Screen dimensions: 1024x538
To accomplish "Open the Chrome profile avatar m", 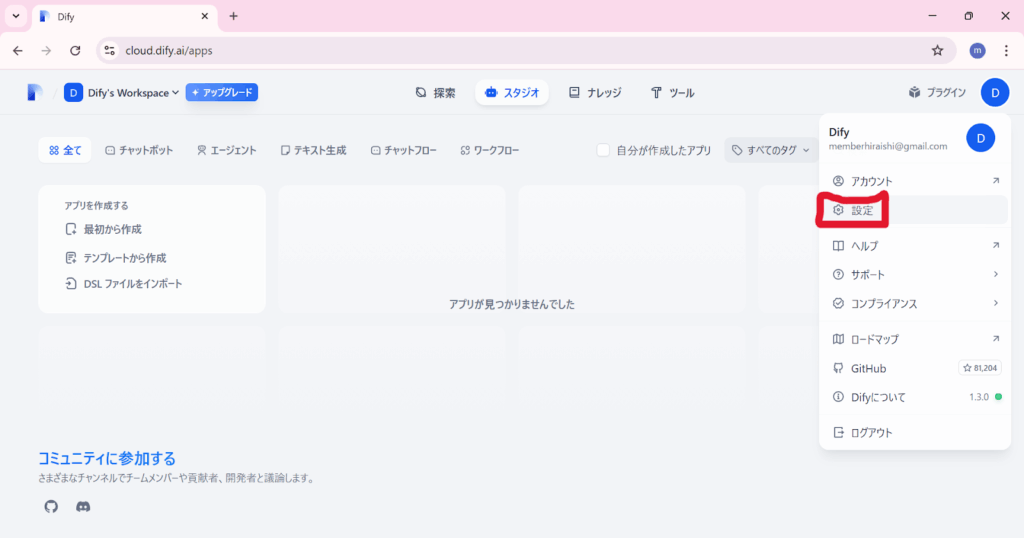I will (x=977, y=50).
